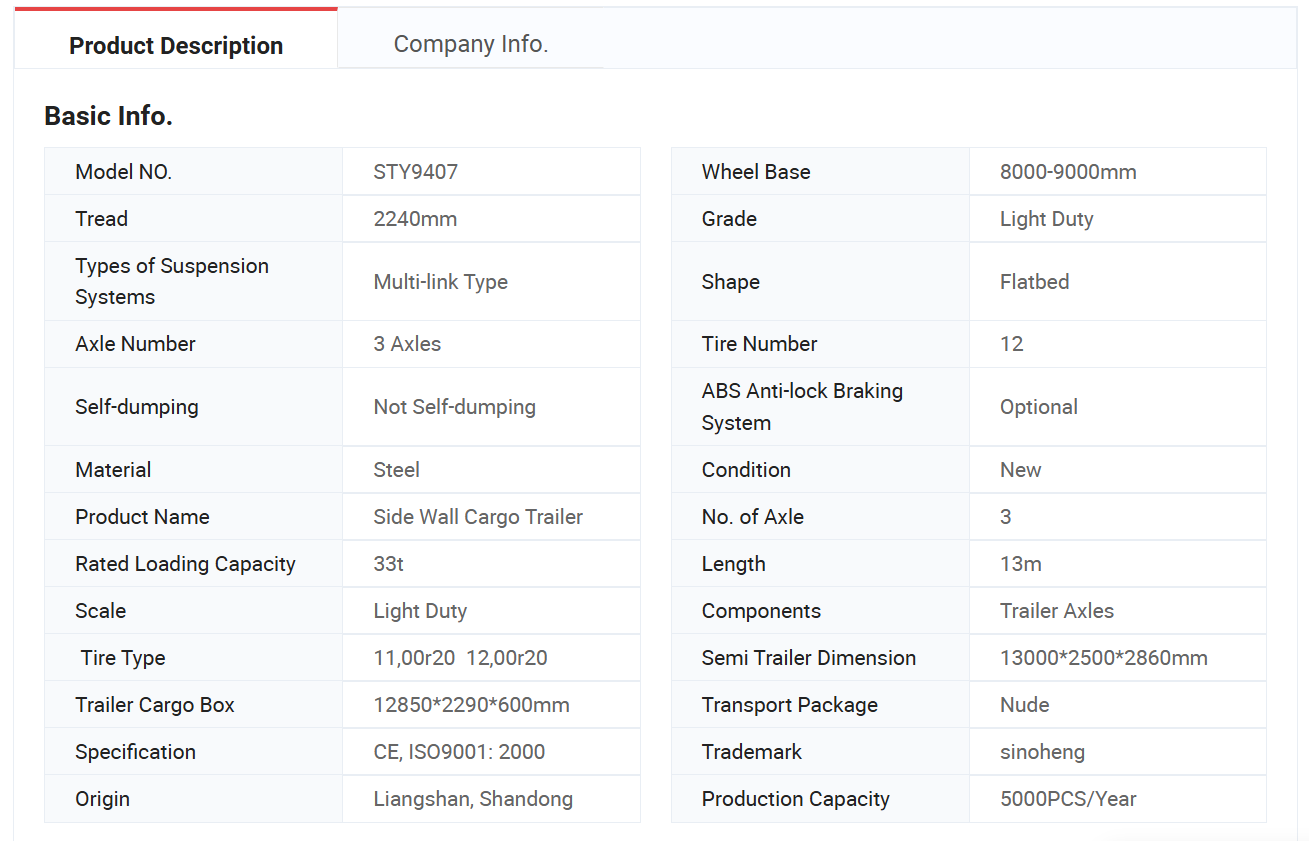This screenshot has height=841, width=1309.
Task: Click the 'Self-dumping' label
Action: pos(137,407)
